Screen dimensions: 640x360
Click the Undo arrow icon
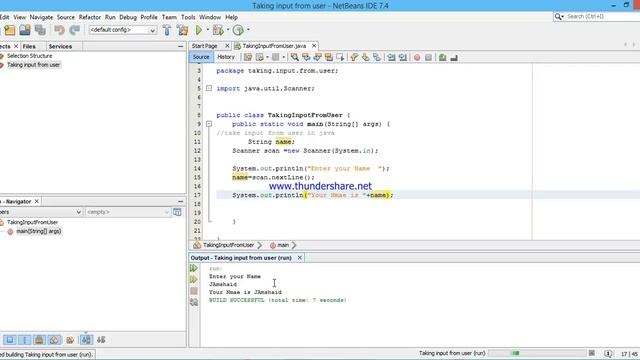(59, 30)
